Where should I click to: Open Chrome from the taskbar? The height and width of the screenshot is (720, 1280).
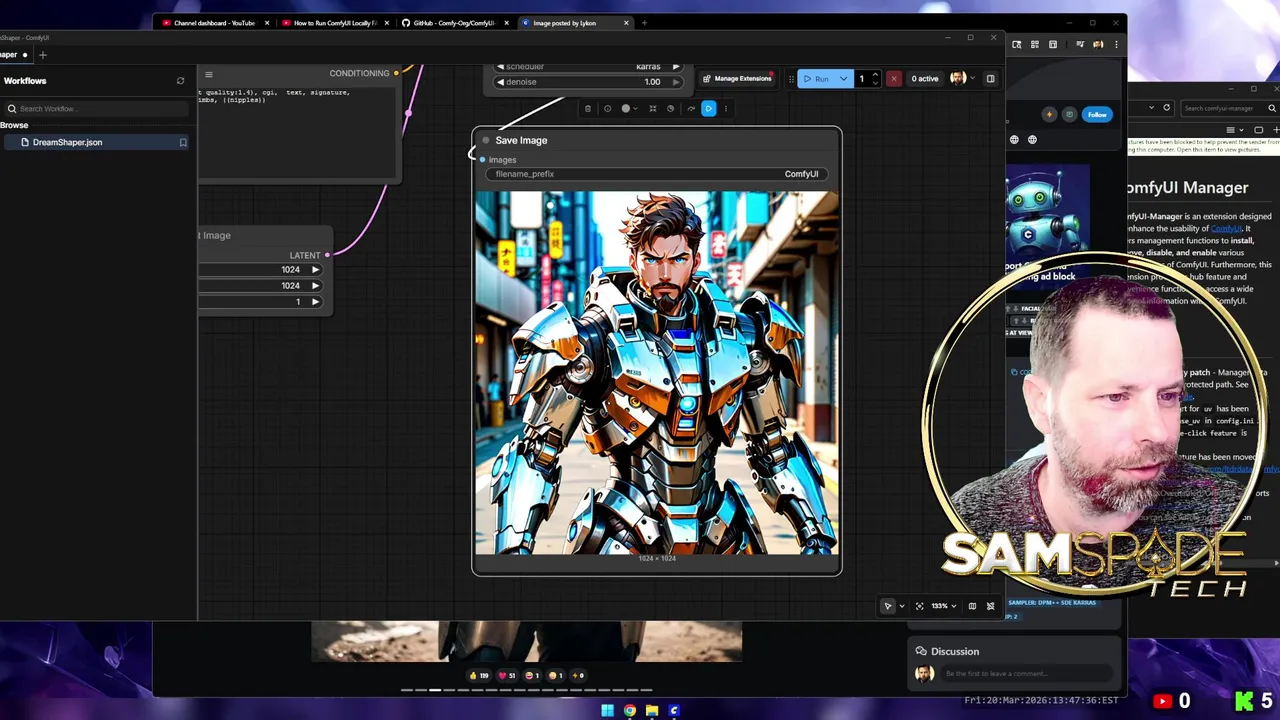tap(629, 711)
